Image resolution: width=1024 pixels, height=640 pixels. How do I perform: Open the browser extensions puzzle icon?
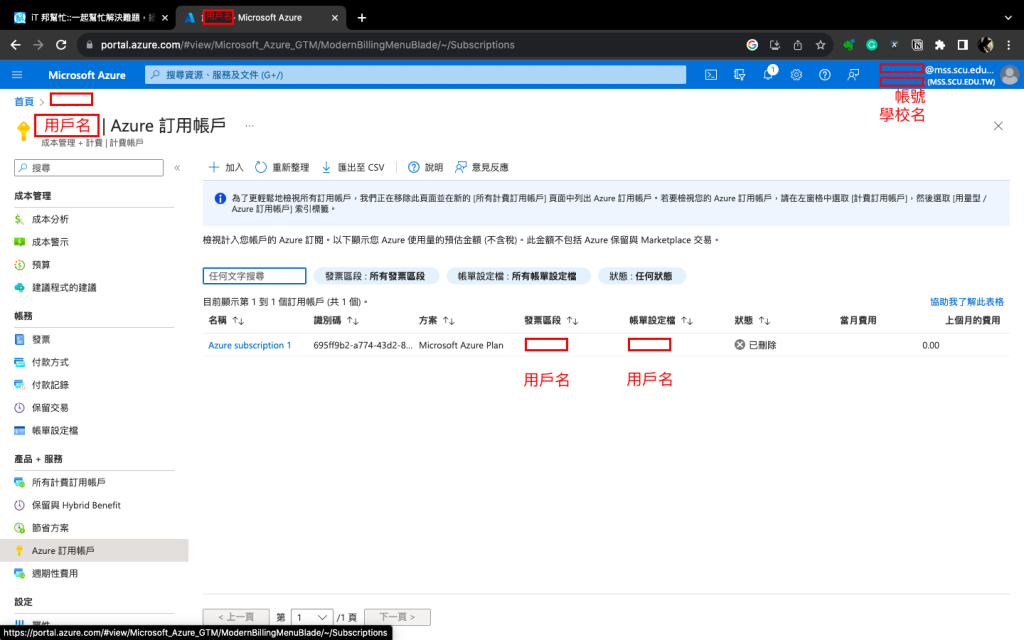[x=940, y=45]
